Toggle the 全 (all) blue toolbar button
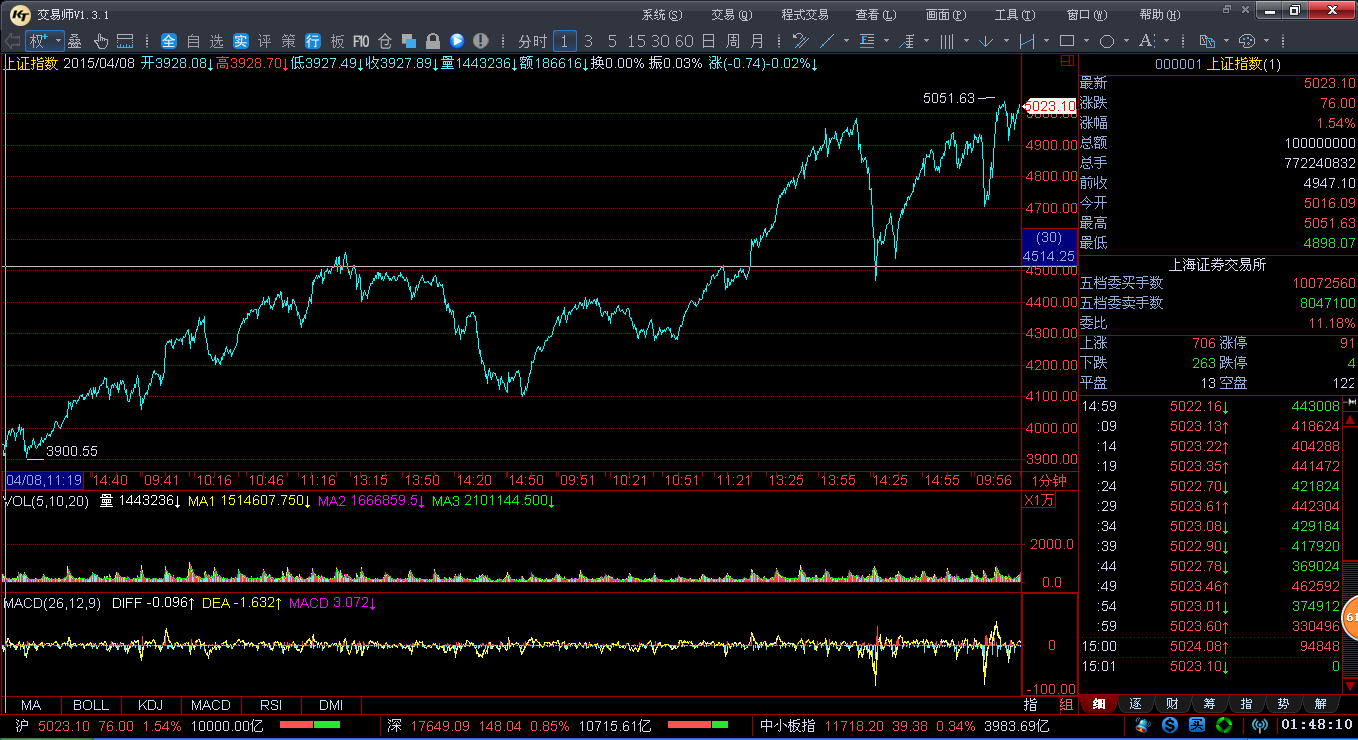This screenshot has width=1358, height=740. [169, 41]
